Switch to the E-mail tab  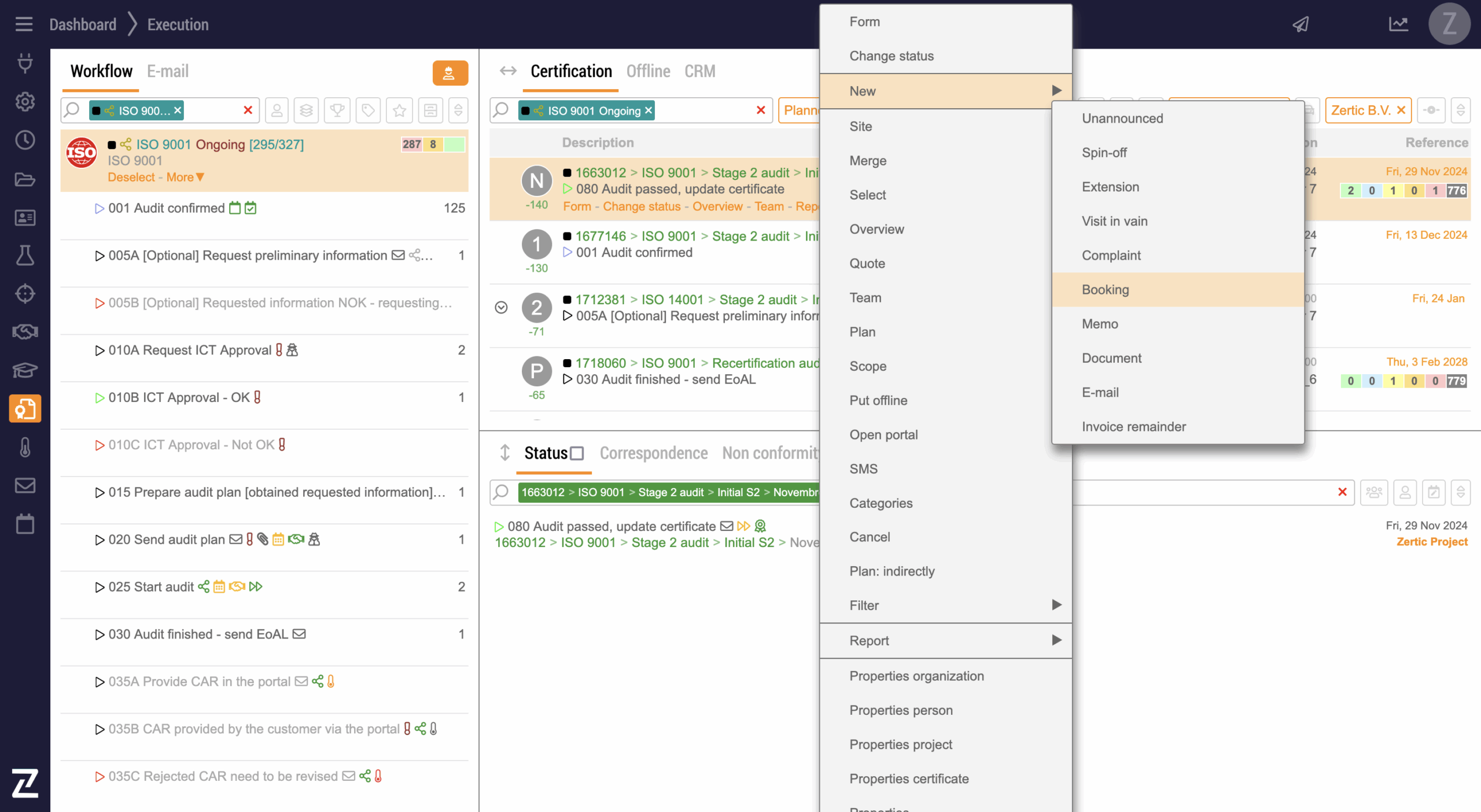167,71
